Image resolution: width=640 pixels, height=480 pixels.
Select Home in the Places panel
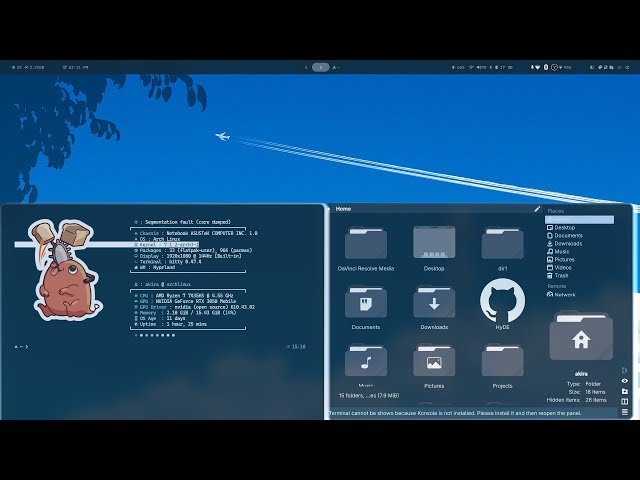tap(579, 220)
